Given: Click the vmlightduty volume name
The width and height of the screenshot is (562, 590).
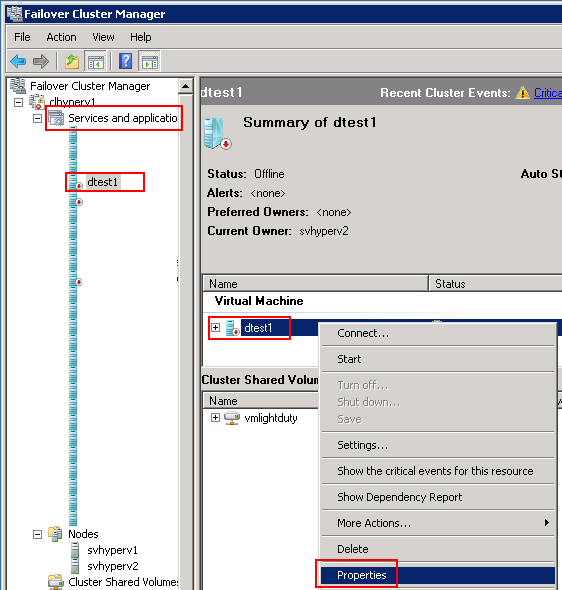Looking at the screenshot, I should point(271,418).
